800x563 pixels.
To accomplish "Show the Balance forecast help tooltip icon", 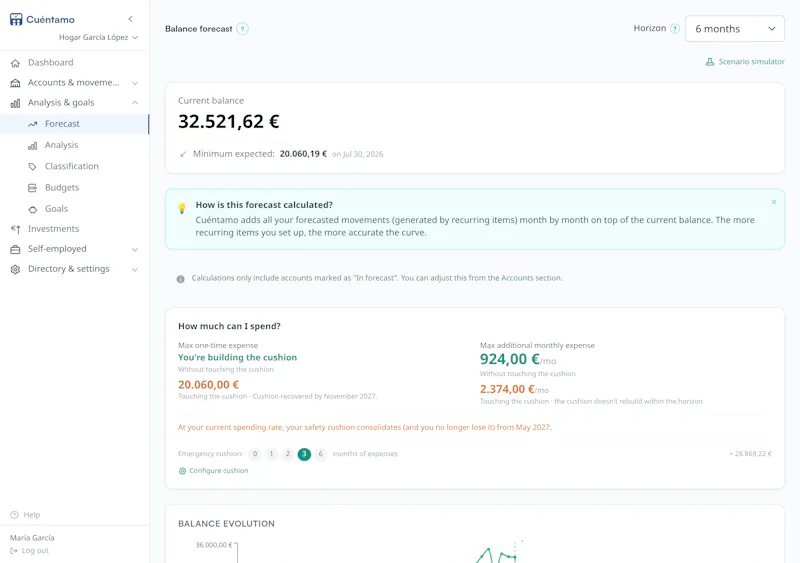I will [x=243, y=29].
